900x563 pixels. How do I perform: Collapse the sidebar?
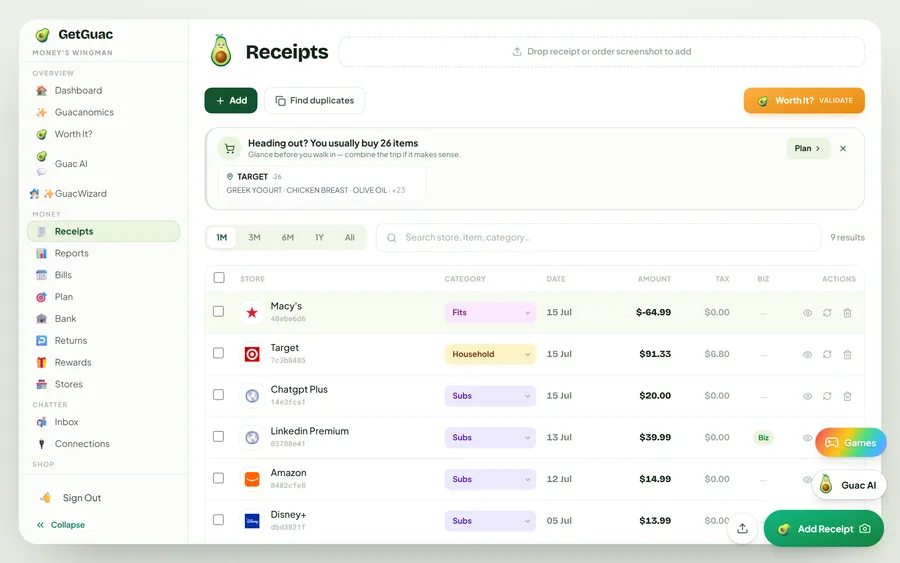tap(61, 525)
